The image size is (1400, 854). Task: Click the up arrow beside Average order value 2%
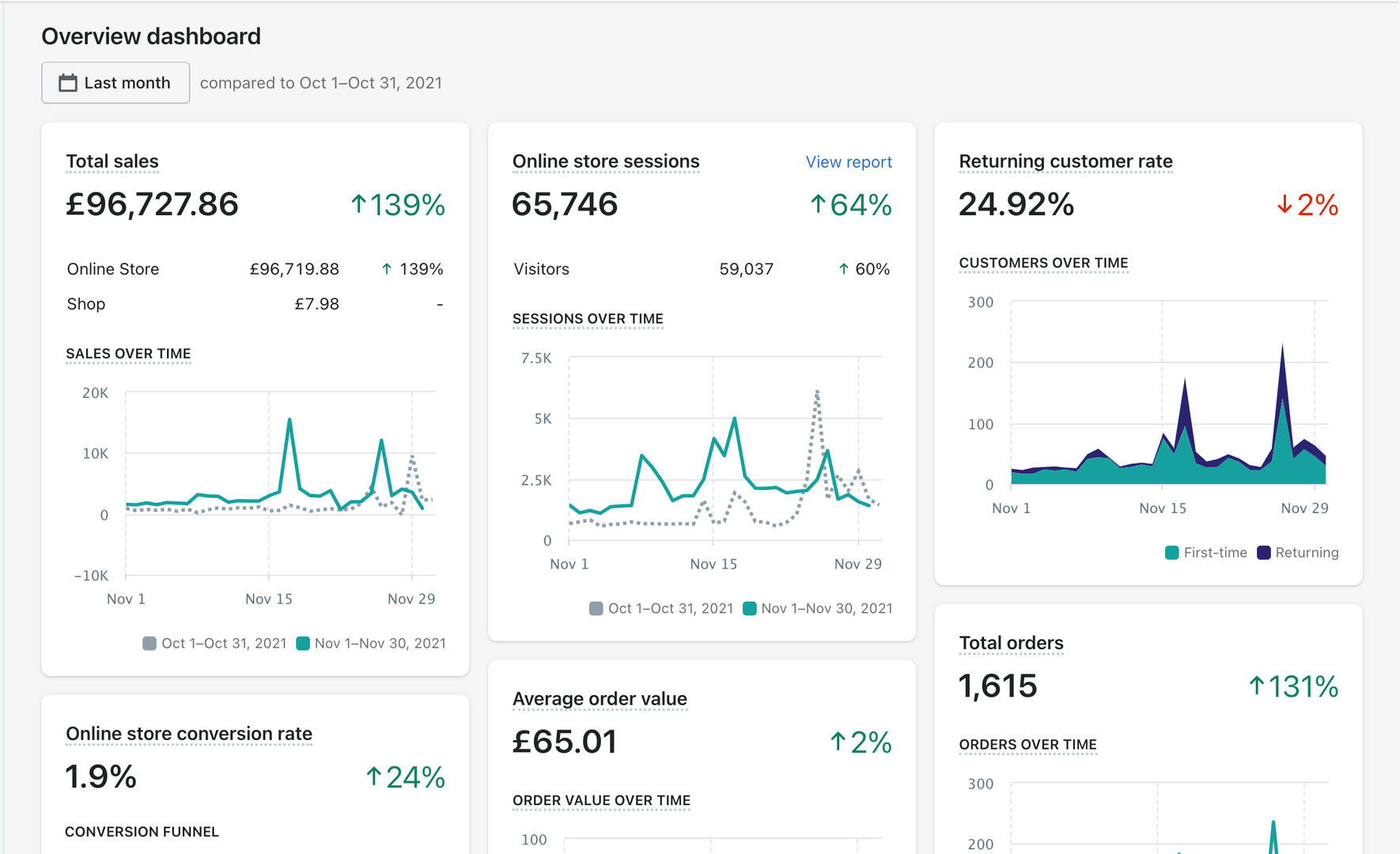[x=838, y=742]
